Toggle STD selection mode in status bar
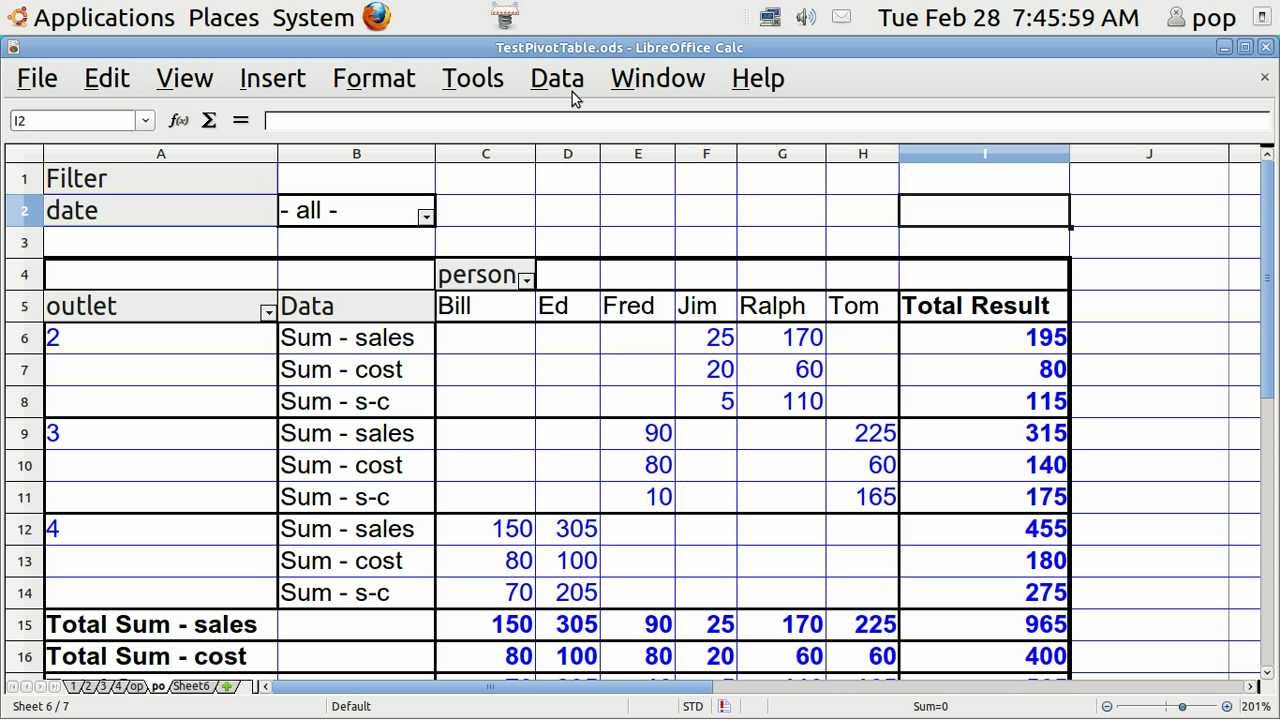 693,706
